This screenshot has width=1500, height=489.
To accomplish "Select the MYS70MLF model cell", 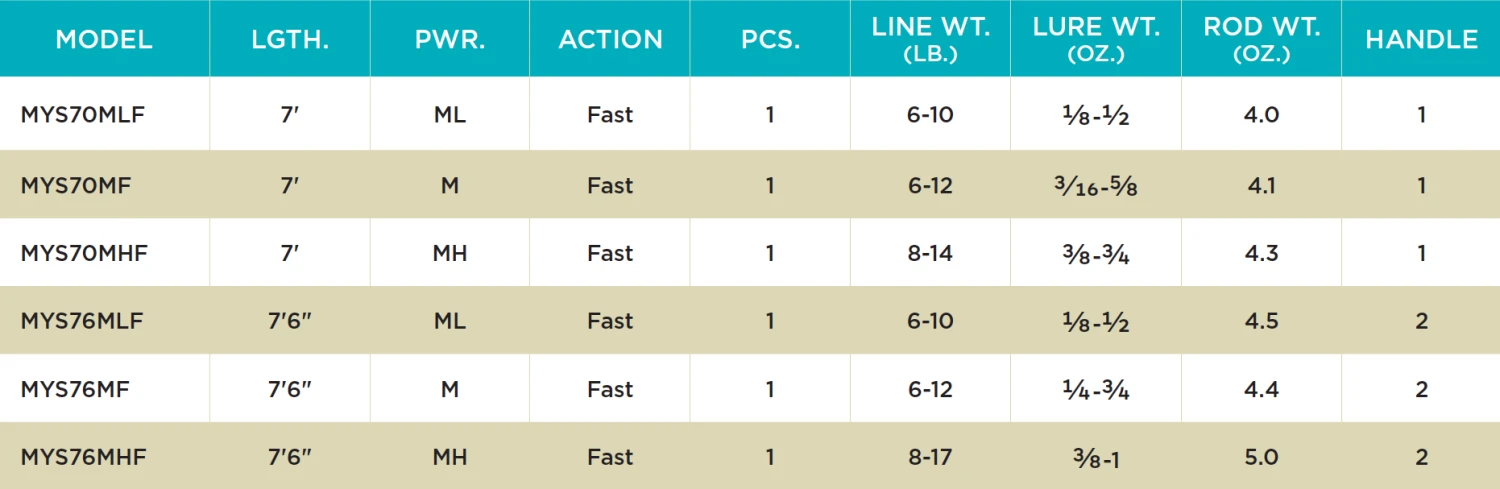I will (x=83, y=115).
